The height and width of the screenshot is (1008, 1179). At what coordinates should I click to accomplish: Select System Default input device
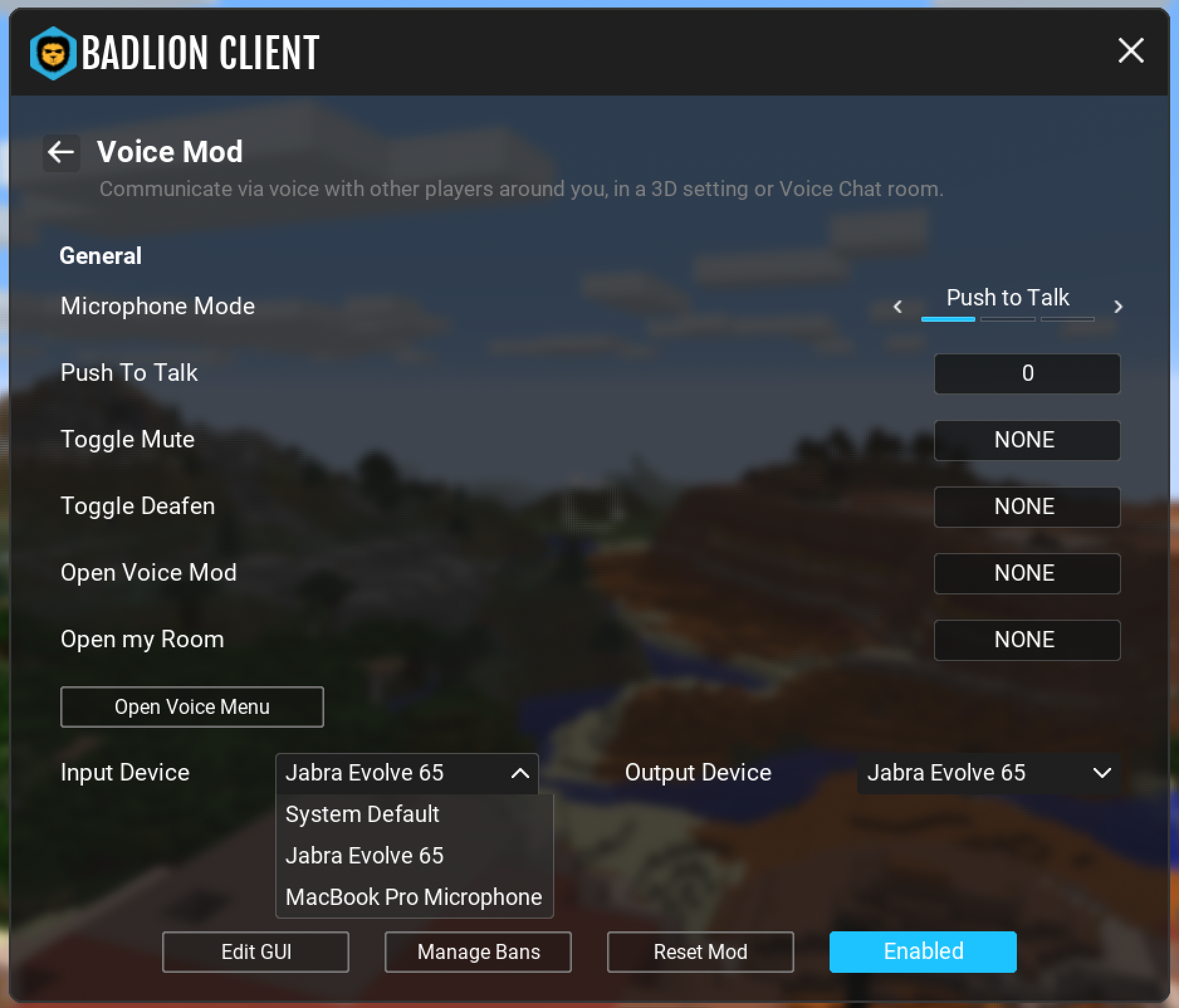[x=363, y=814]
